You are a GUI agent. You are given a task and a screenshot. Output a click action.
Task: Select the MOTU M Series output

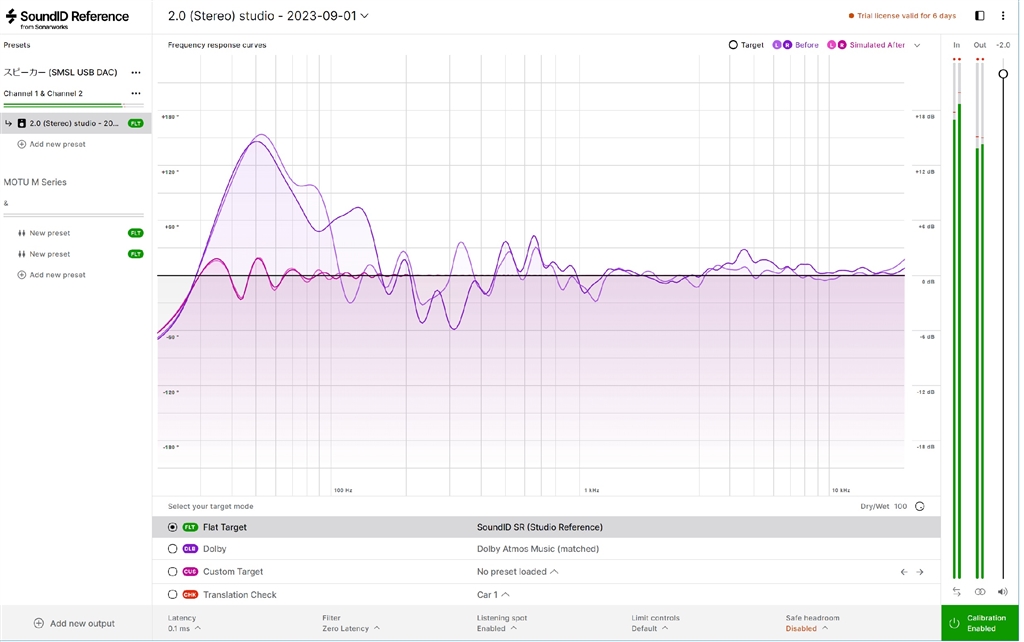(35, 182)
